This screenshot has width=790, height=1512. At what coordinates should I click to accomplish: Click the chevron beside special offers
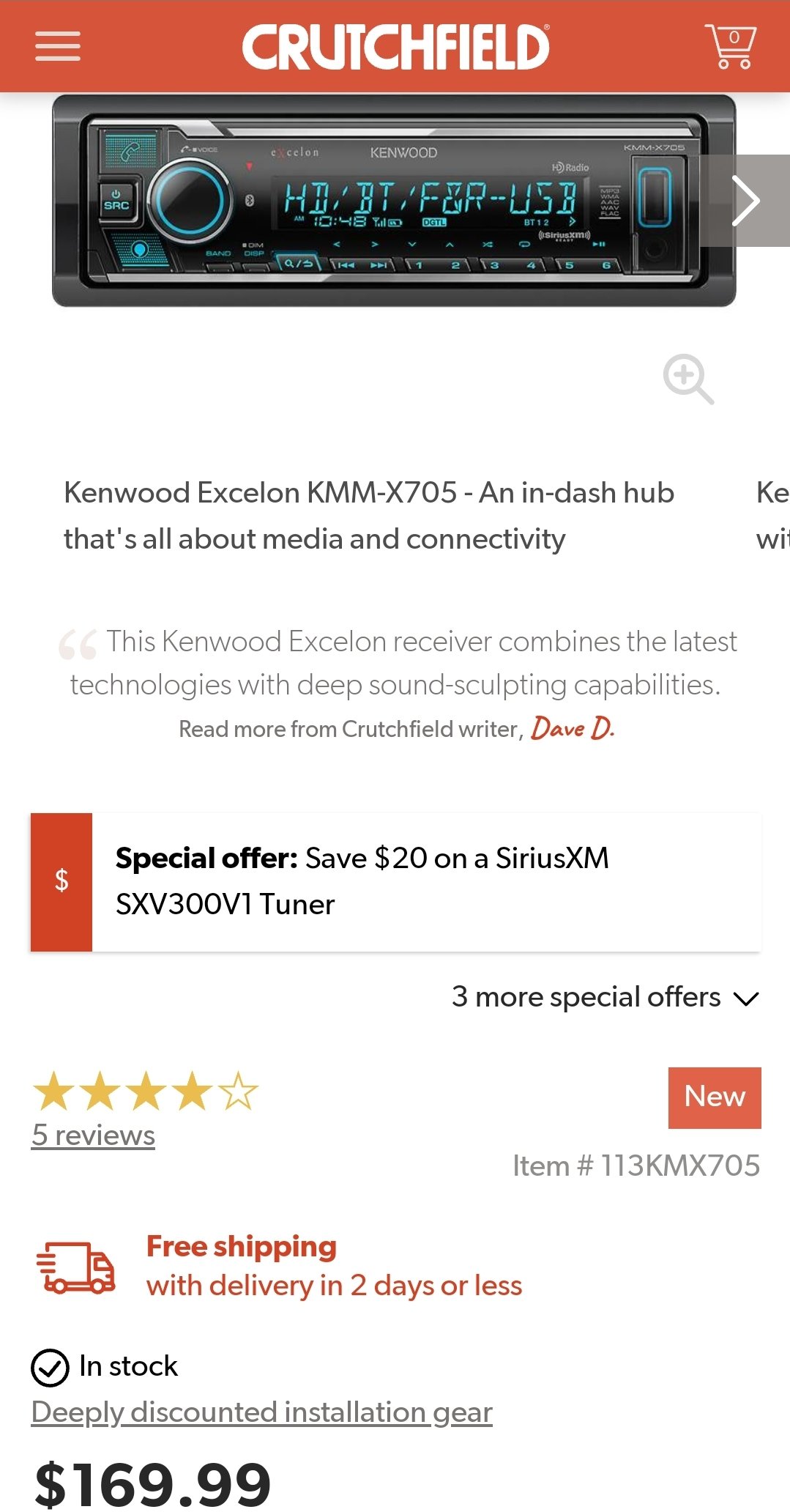[746, 999]
